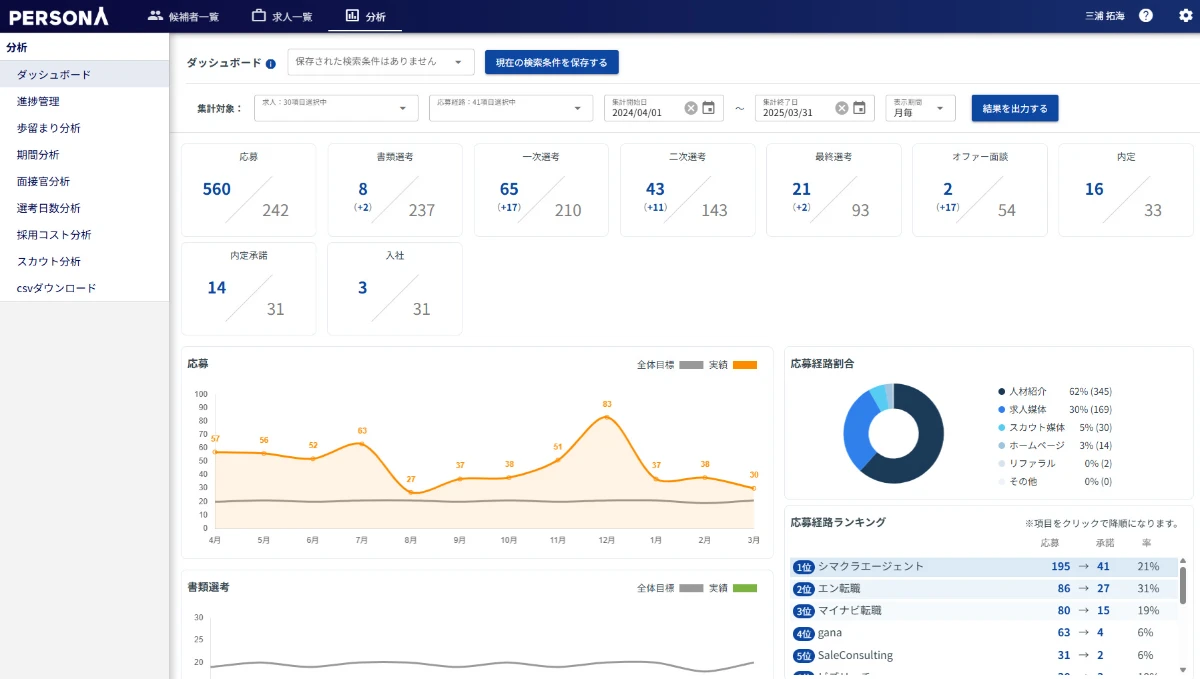Click the 候補者一覧 people icon
The width and height of the screenshot is (1200, 679).
154,15
